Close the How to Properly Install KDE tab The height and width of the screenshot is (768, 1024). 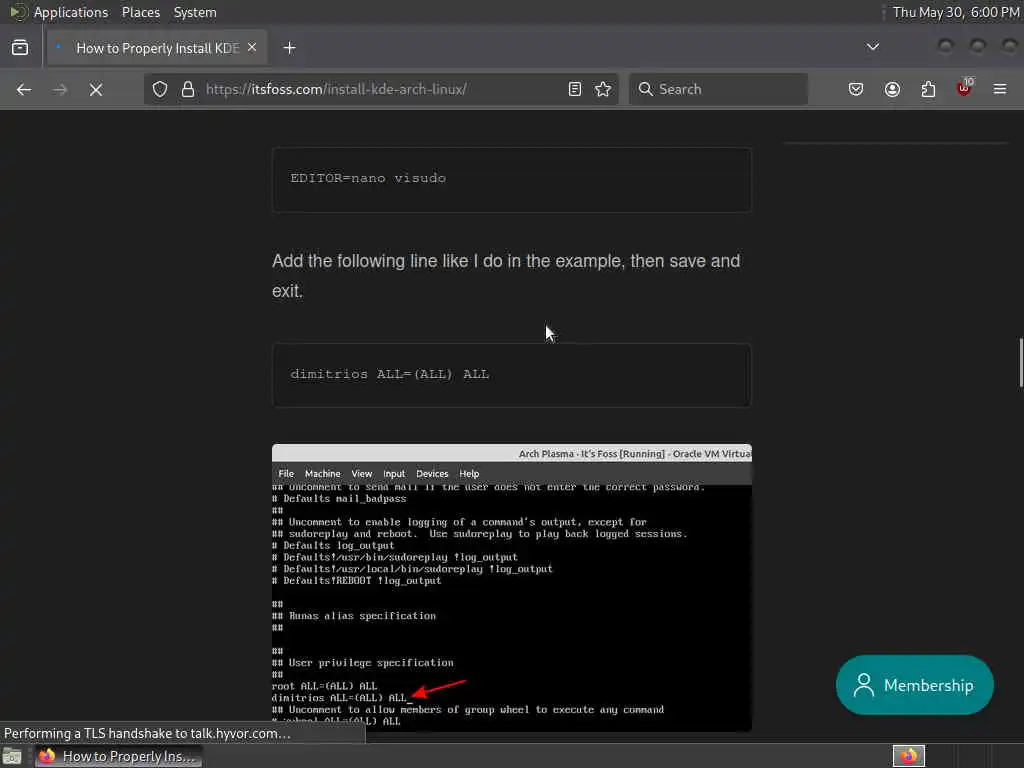(252, 48)
